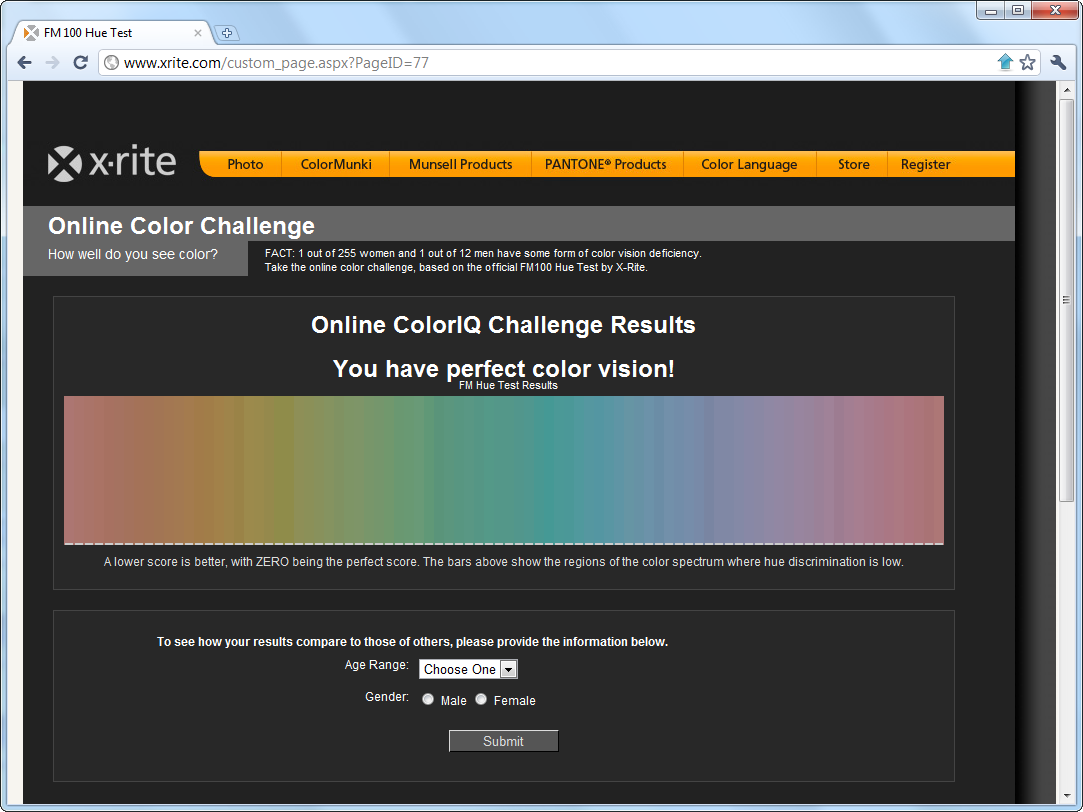Click the X-Rite logo
Viewport: 1083px width, 812px height.
click(112, 163)
